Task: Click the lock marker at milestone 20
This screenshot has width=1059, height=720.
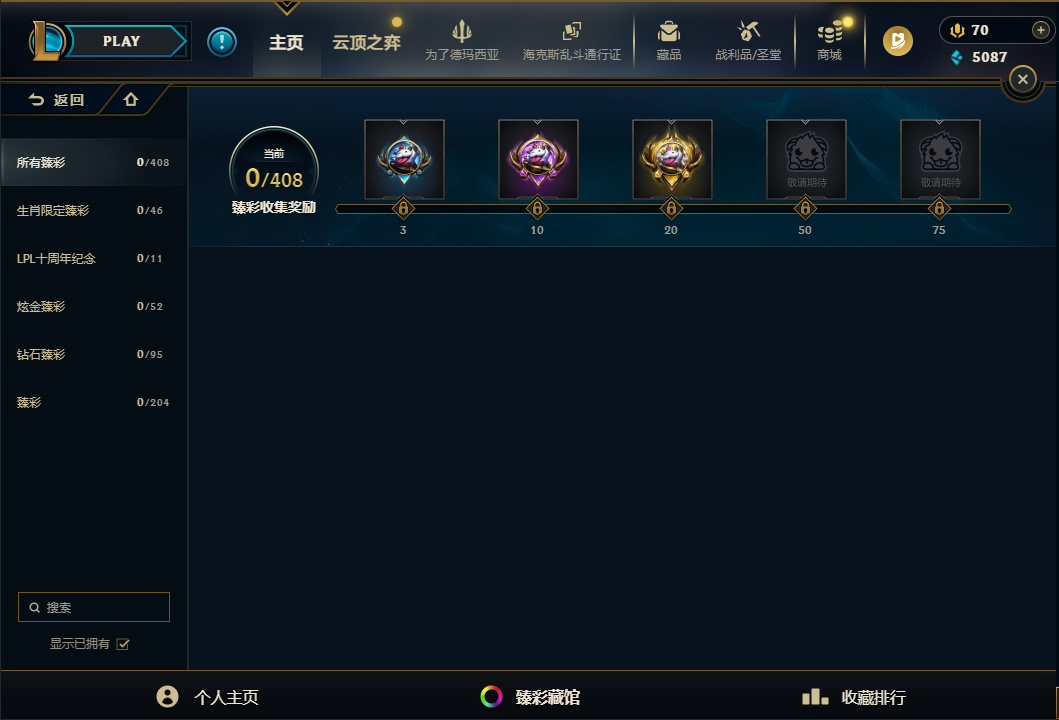Action: tap(671, 209)
